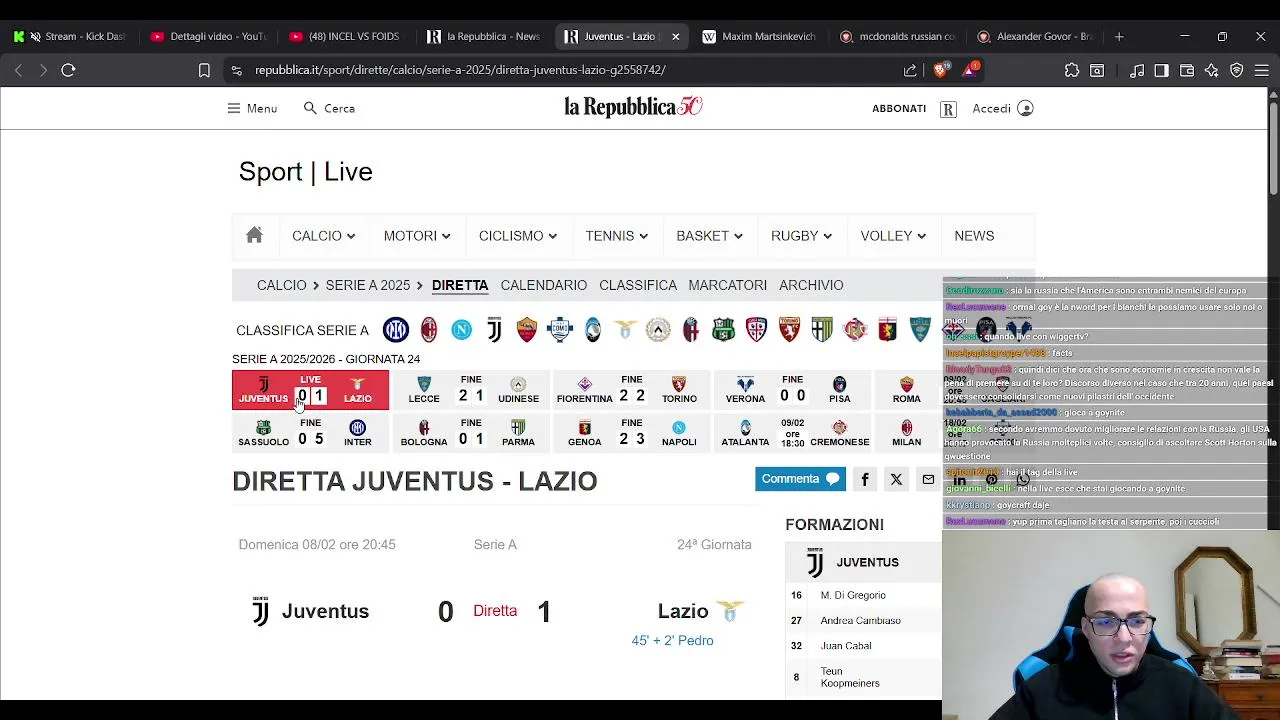Open SERIE A 2025 breadcrumb
The width and height of the screenshot is (1280, 720).
tap(368, 285)
